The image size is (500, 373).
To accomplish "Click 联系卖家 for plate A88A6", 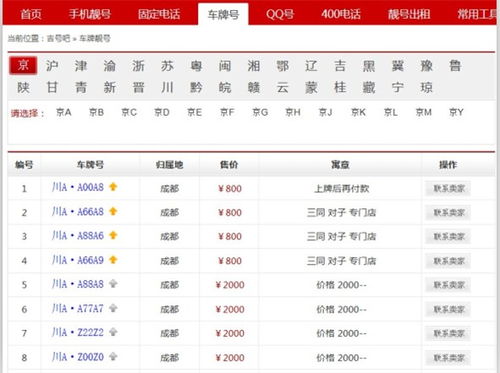I will [x=448, y=236].
